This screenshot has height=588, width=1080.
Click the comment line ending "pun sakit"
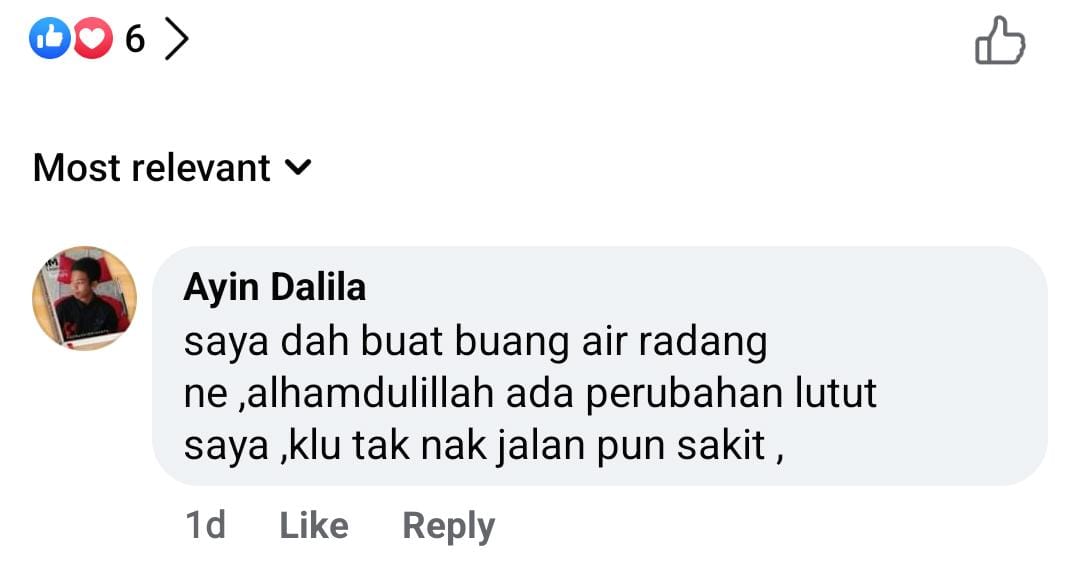point(484,445)
